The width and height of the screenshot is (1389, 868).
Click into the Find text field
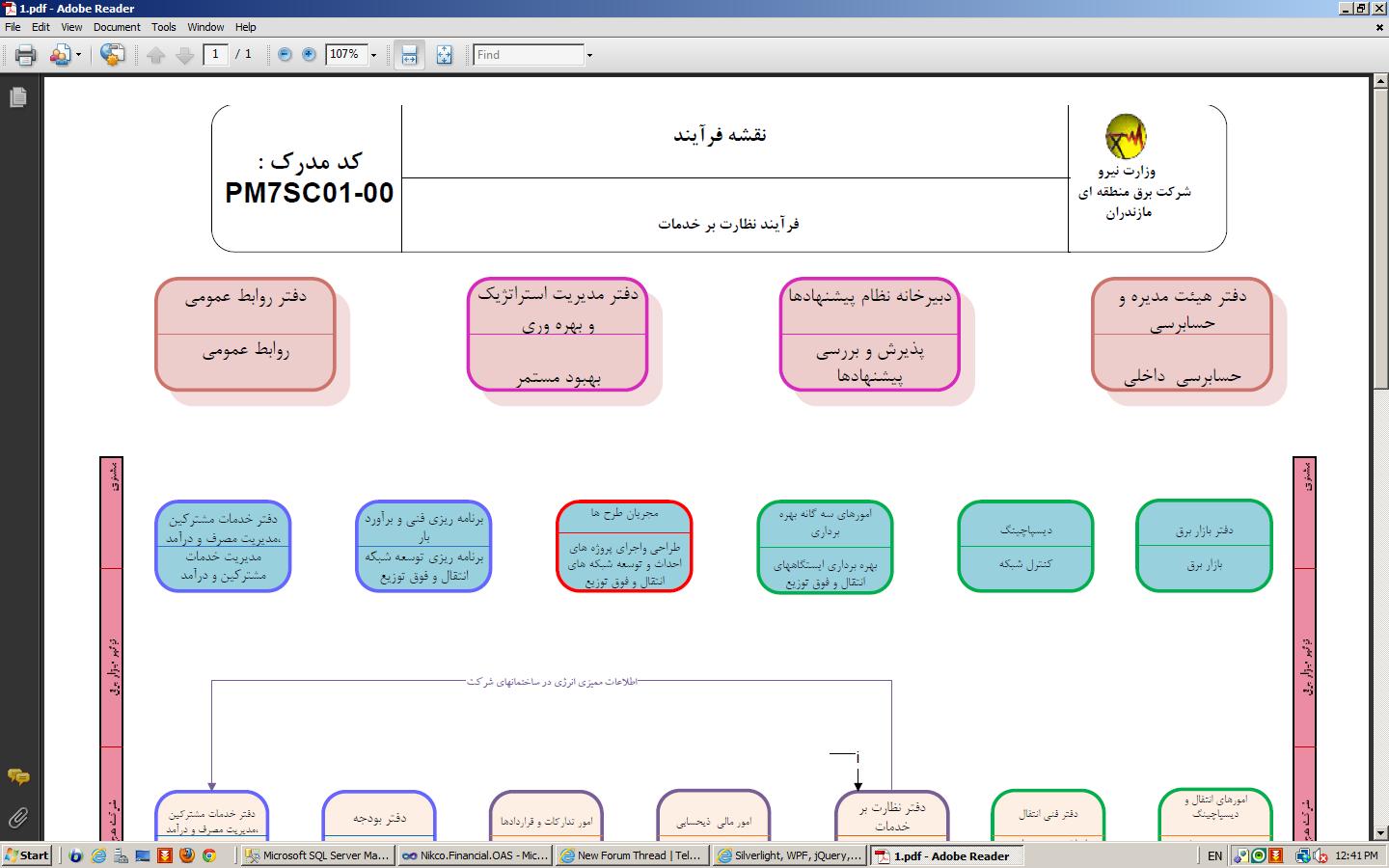point(529,55)
